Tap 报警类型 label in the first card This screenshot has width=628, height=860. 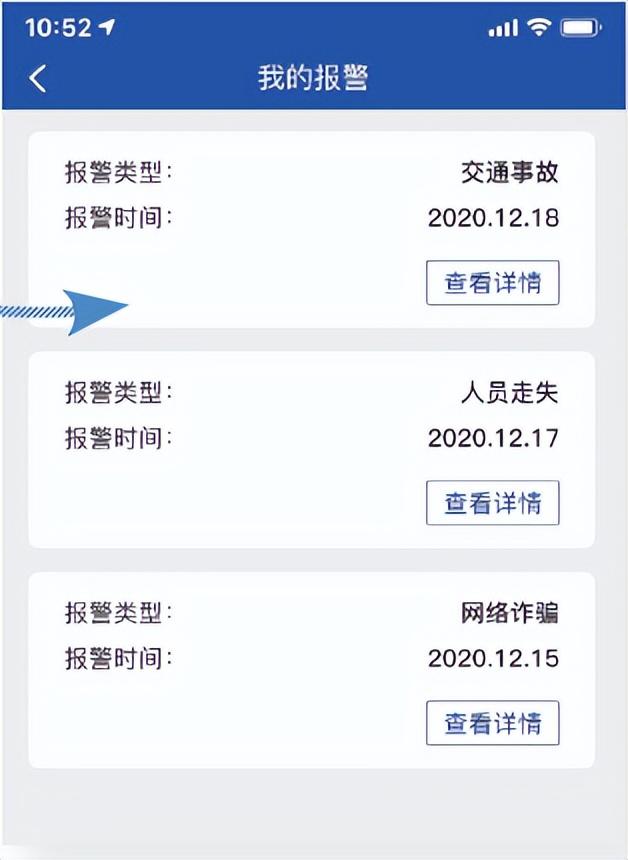(x=118, y=173)
